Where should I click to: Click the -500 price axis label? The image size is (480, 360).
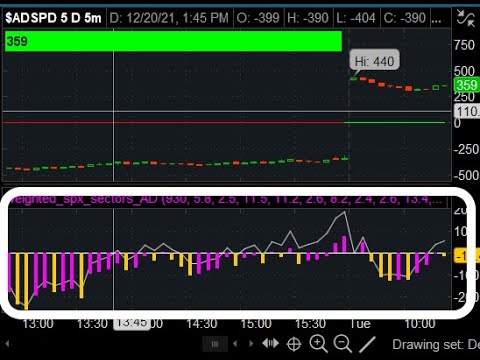(466, 175)
